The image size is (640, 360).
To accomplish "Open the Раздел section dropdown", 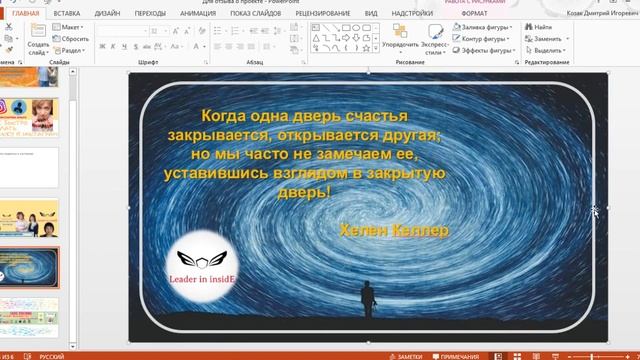I will tap(69, 51).
